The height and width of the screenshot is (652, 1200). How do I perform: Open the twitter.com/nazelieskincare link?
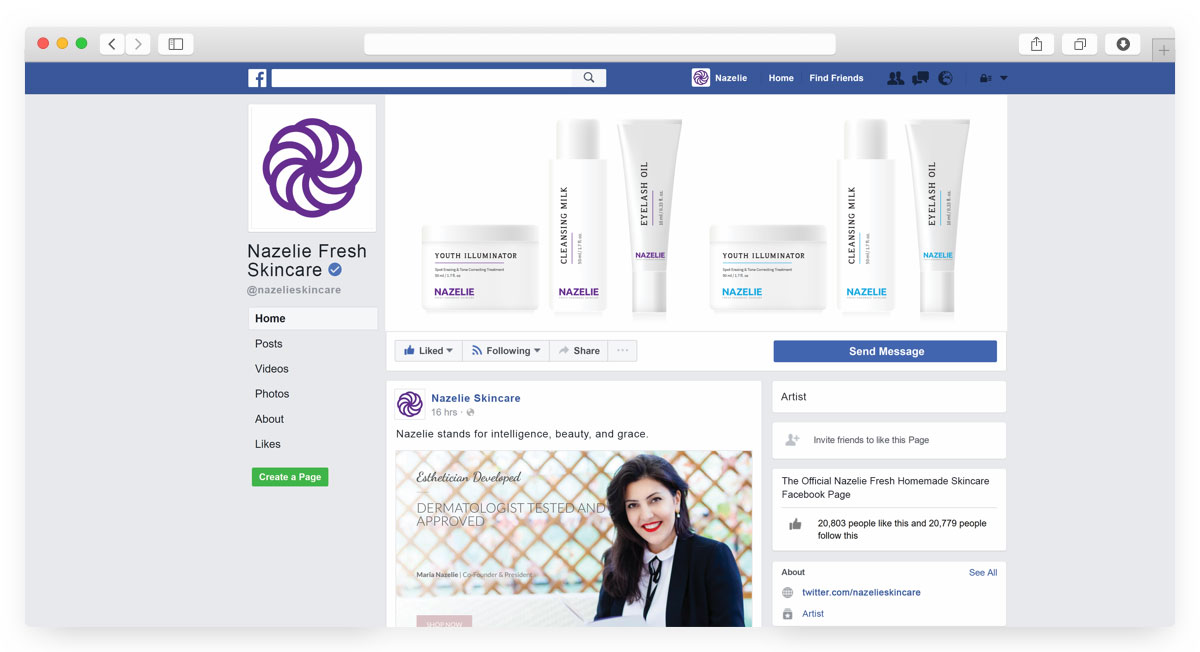click(861, 593)
